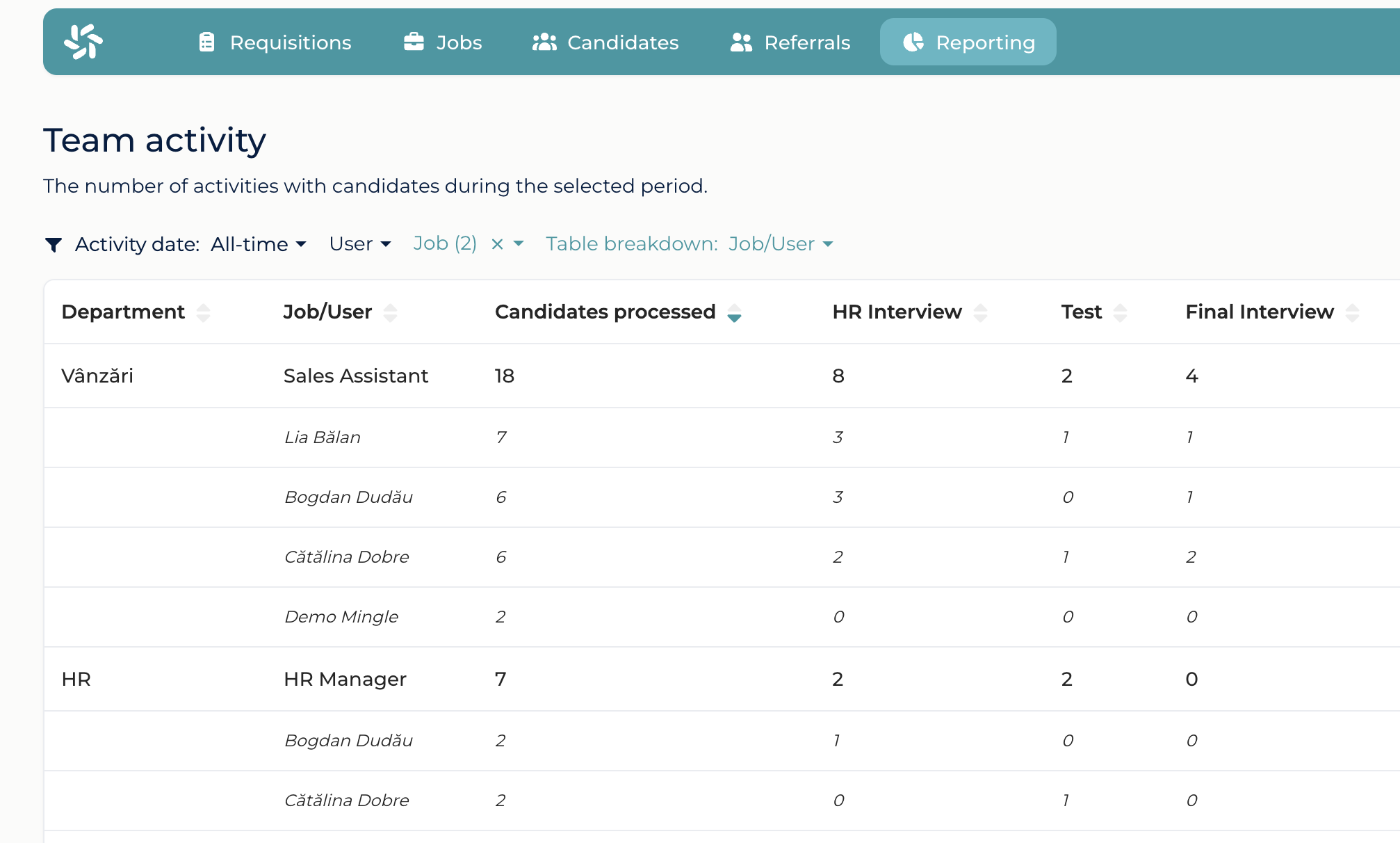Expand the User filter dropdown
This screenshot has width=1400, height=843.
tap(360, 244)
